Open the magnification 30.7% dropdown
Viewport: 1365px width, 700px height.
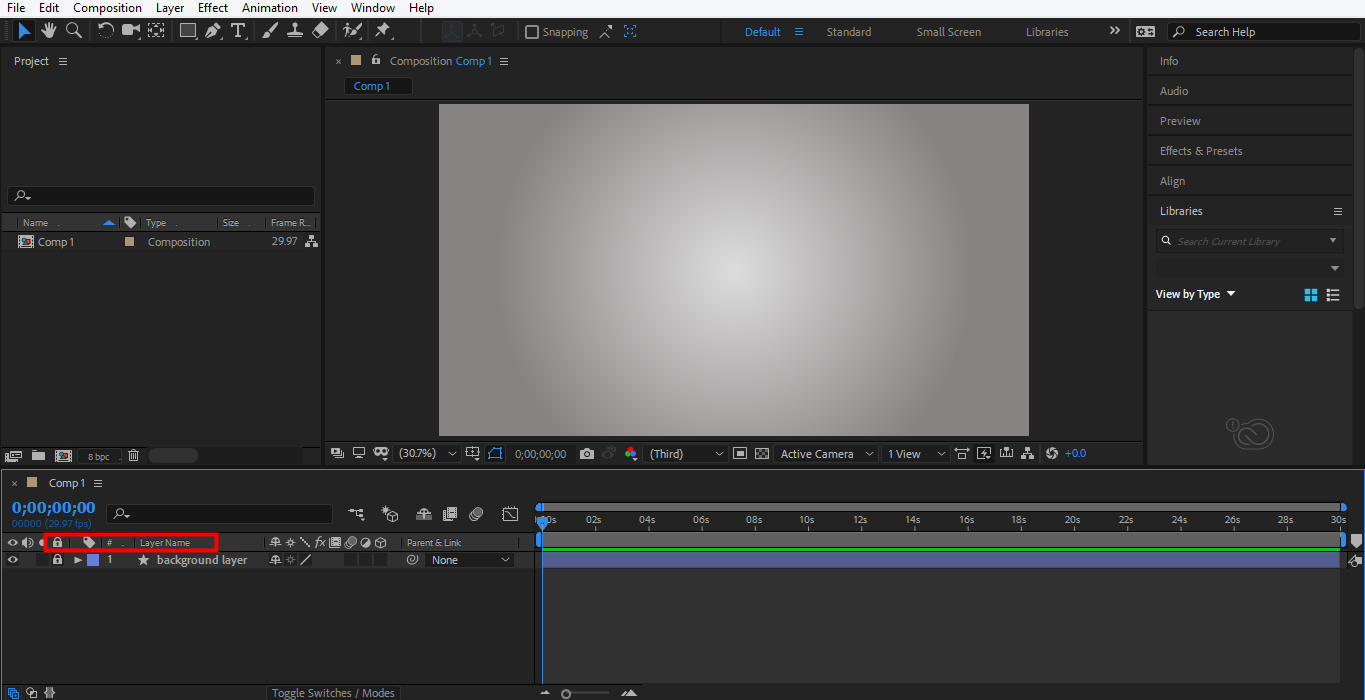(428, 454)
